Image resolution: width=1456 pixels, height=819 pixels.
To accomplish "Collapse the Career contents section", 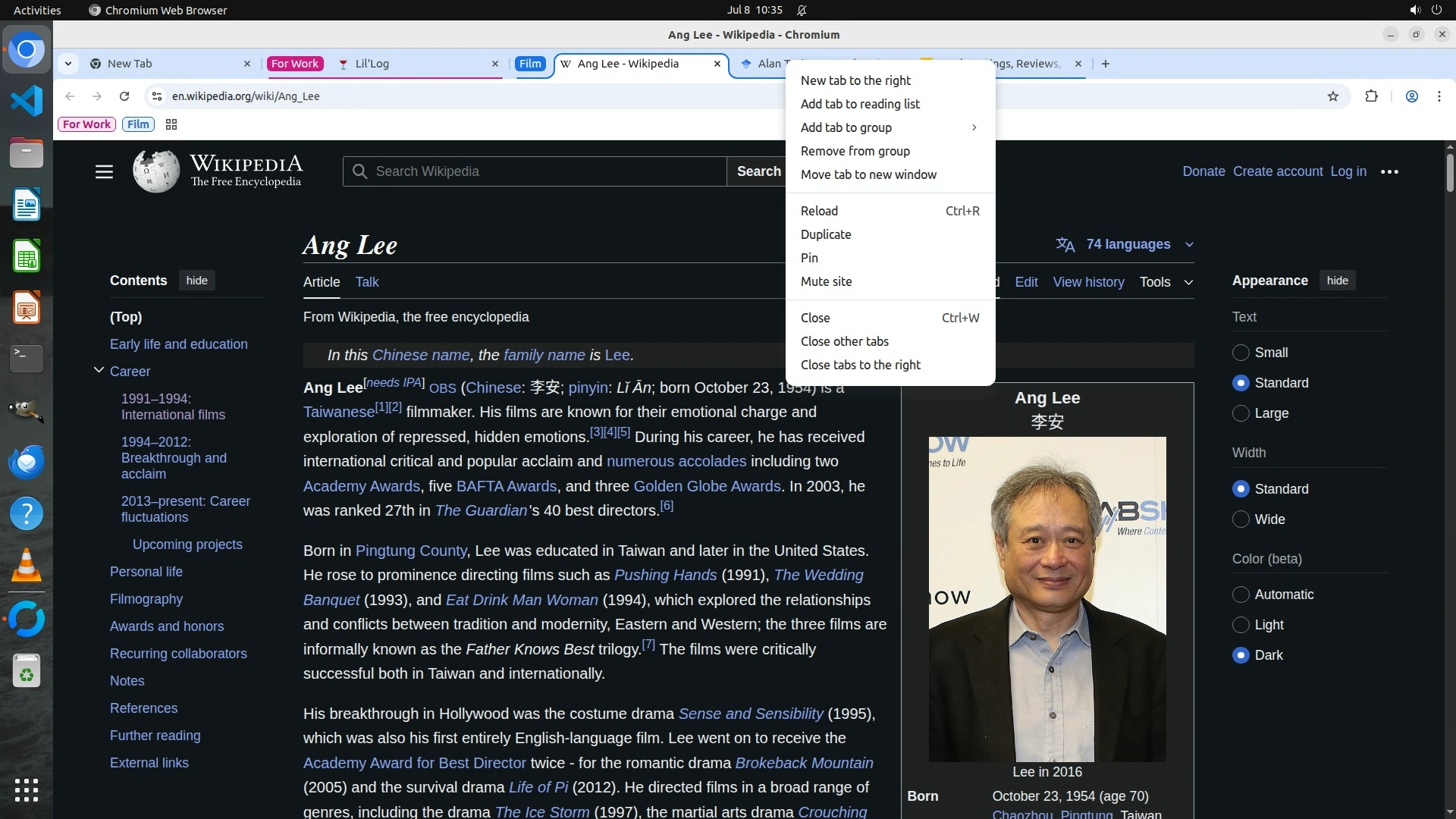I will tap(99, 371).
